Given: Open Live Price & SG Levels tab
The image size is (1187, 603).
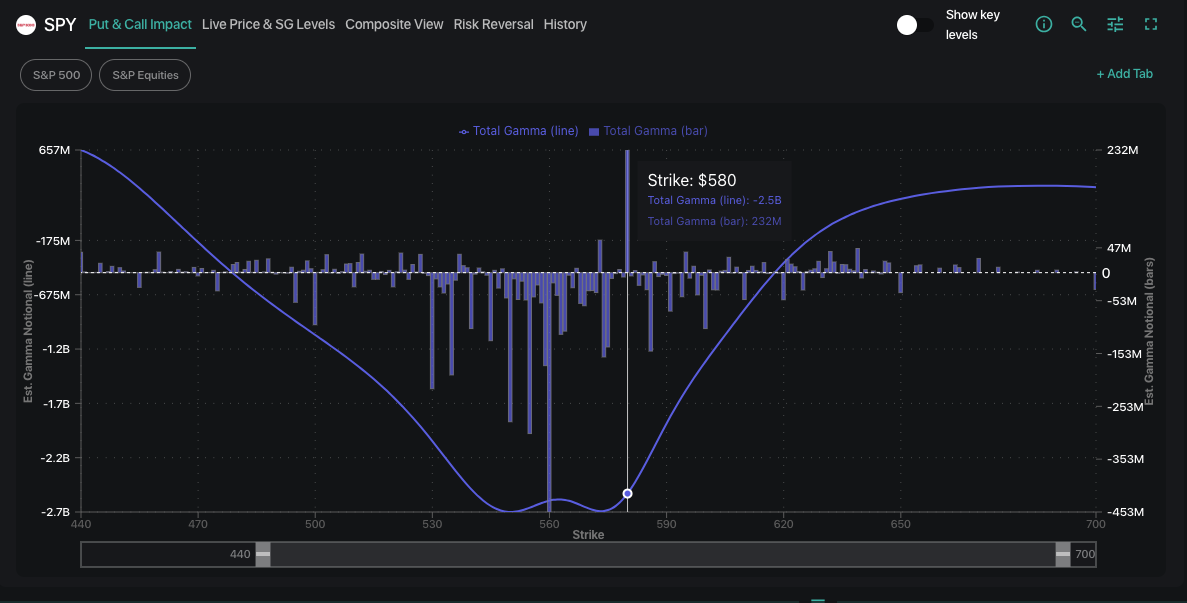Looking at the screenshot, I should point(268,24).
